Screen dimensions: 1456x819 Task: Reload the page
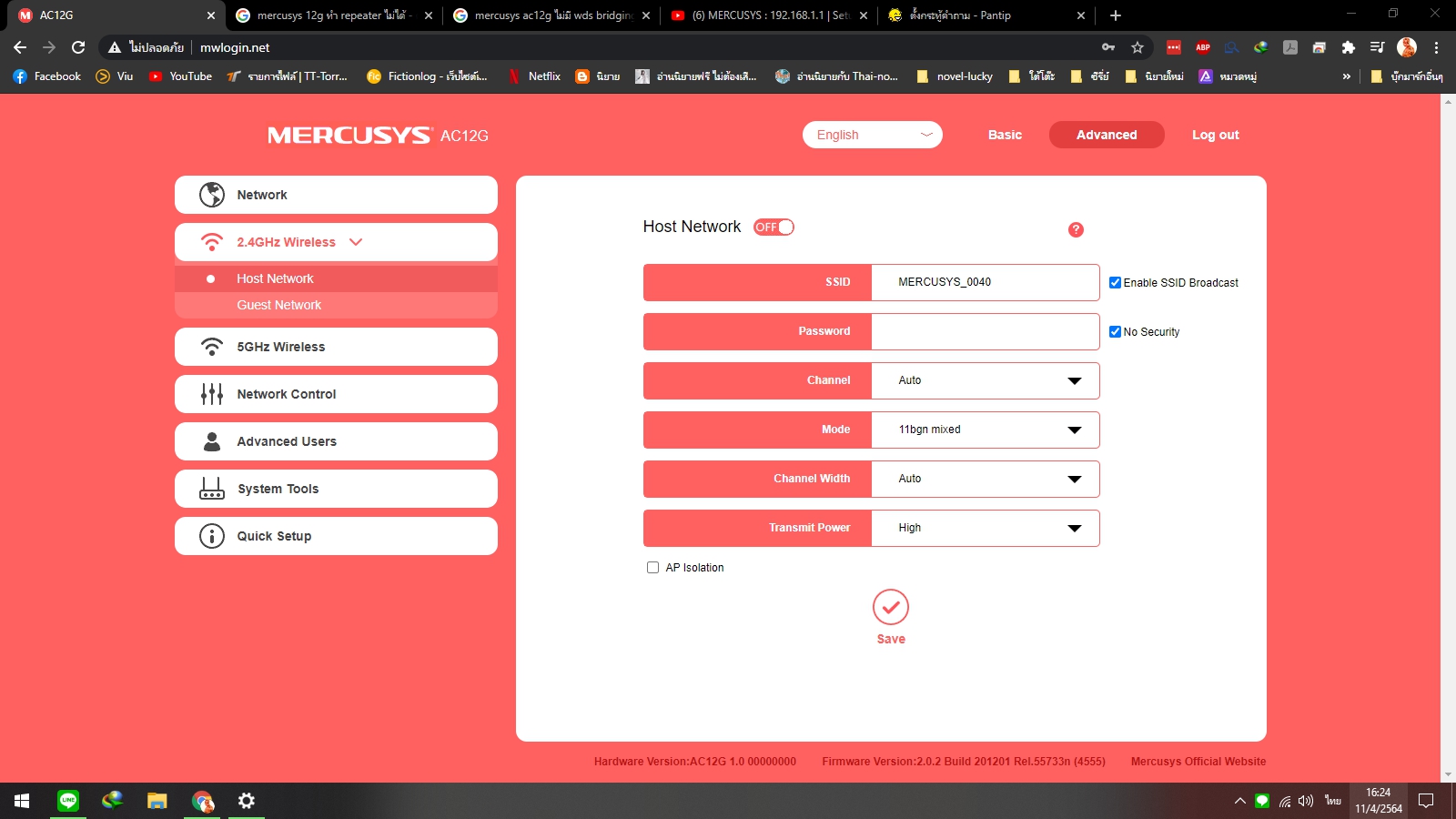point(78,47)
